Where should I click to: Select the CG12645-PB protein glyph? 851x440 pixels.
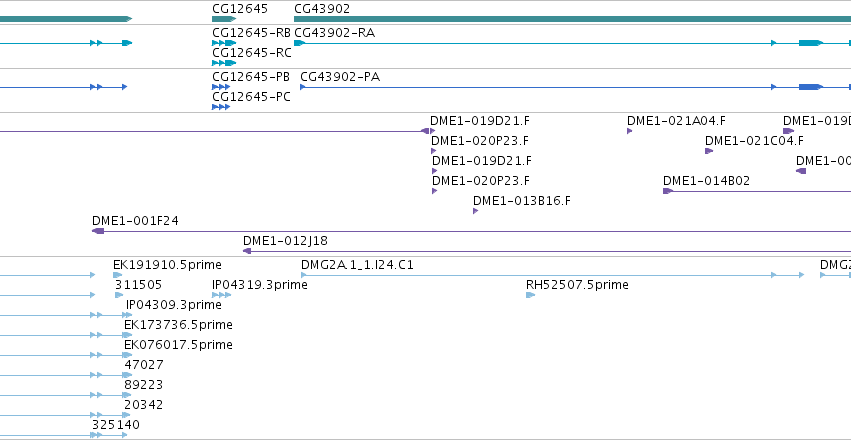[221, 87]
